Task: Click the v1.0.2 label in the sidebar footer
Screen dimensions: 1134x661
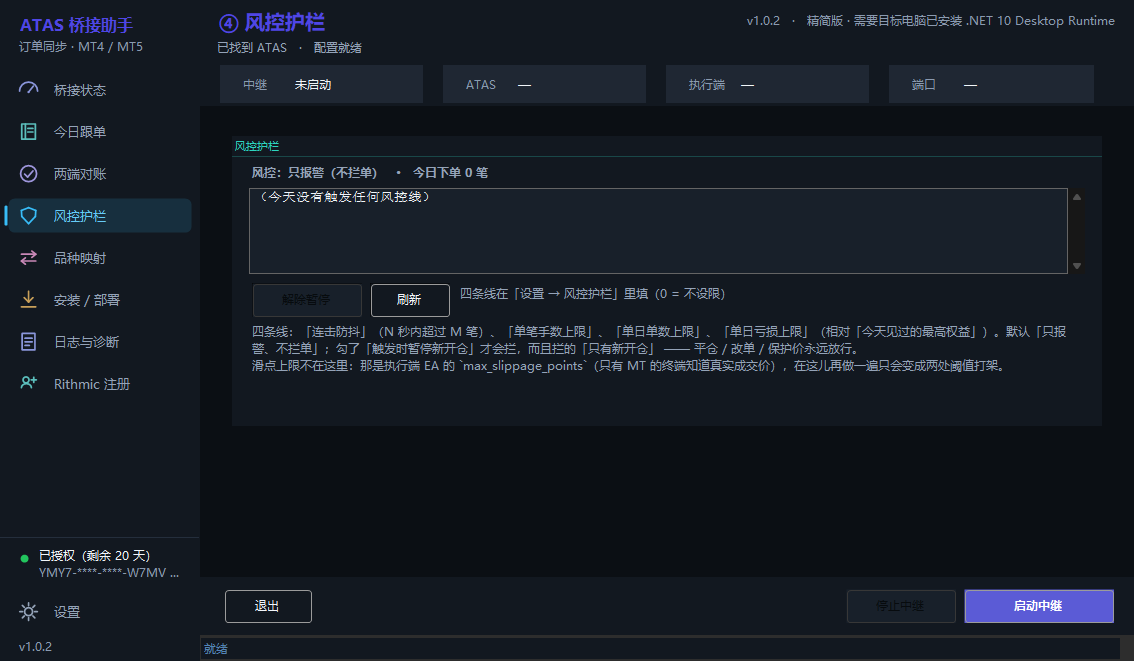Action: point(35,647)
